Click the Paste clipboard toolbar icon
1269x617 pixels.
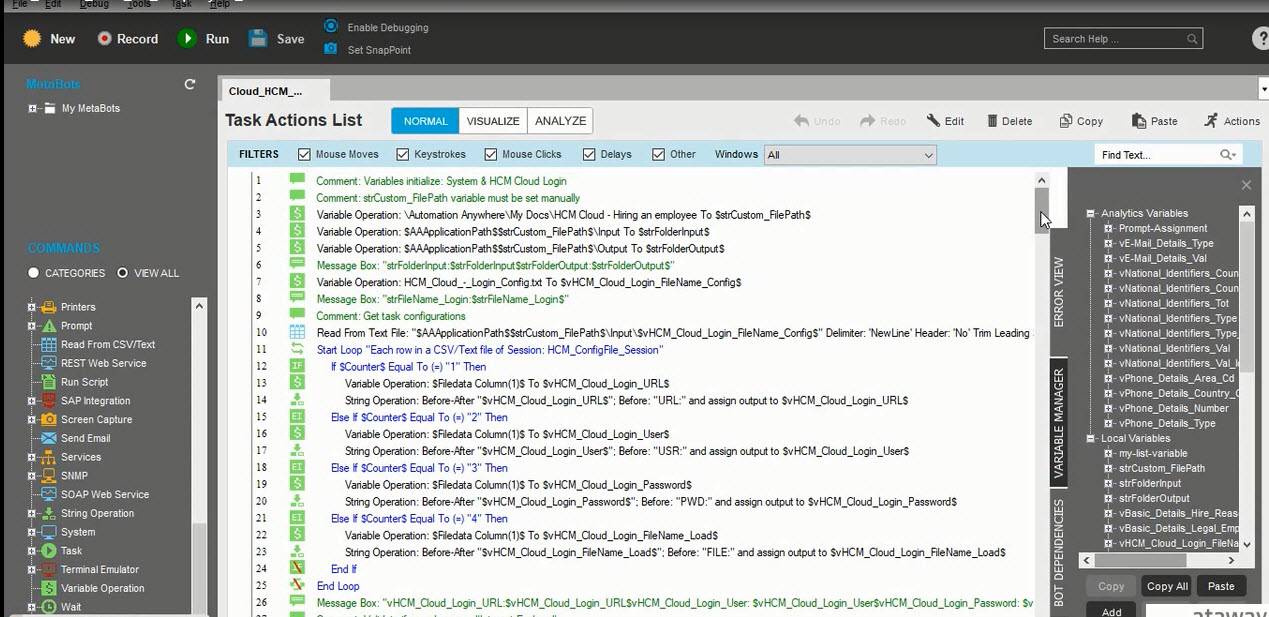click(1139, 121)
